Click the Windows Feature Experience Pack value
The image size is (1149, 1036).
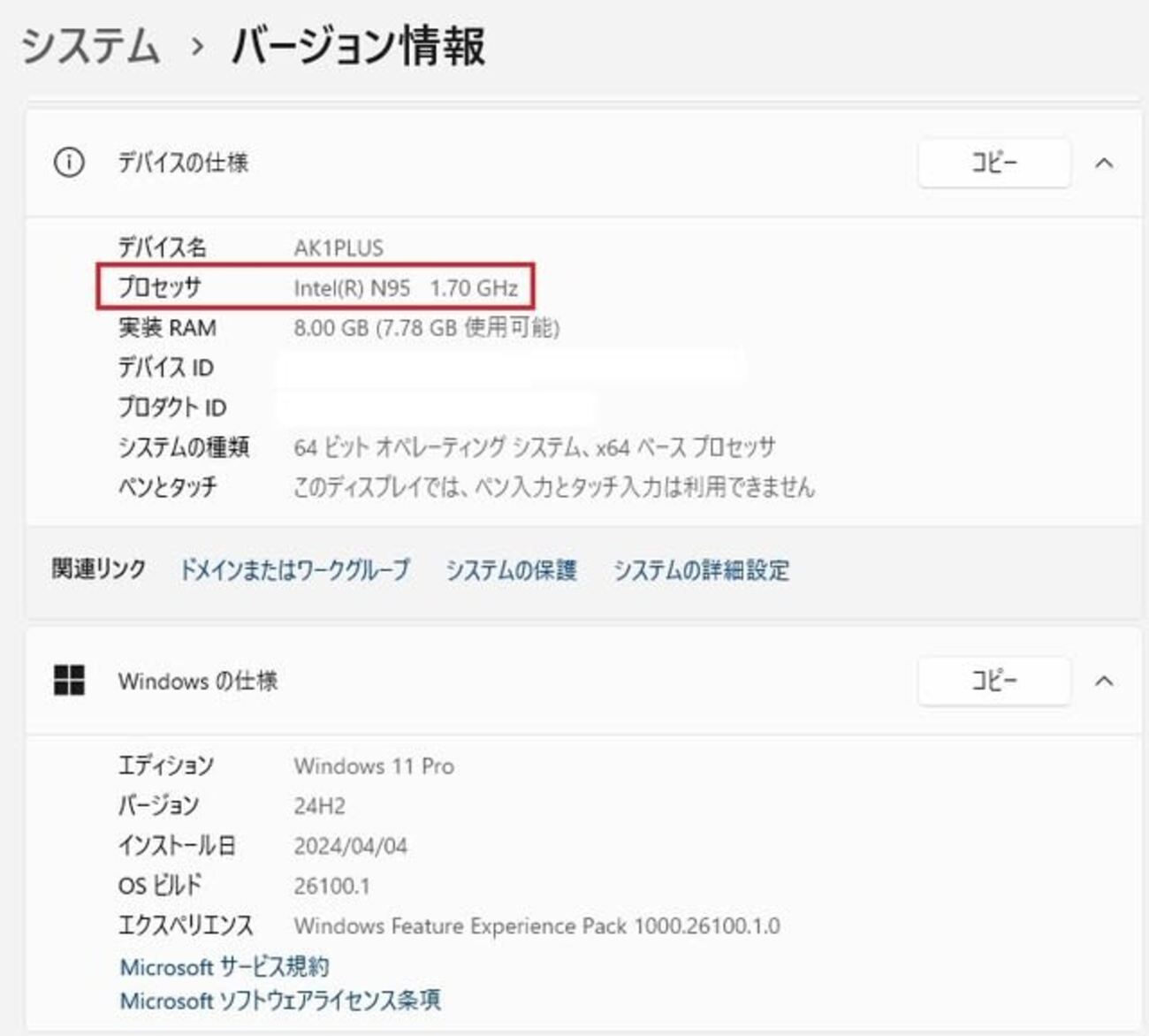pos(537,926)
